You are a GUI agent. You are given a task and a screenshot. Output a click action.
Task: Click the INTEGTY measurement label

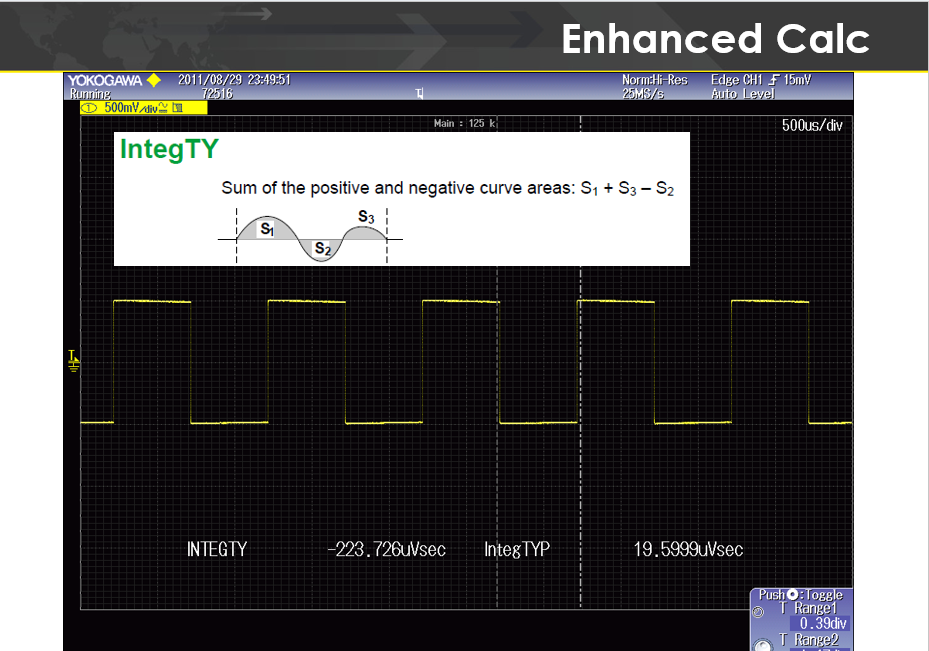[217, 549]
